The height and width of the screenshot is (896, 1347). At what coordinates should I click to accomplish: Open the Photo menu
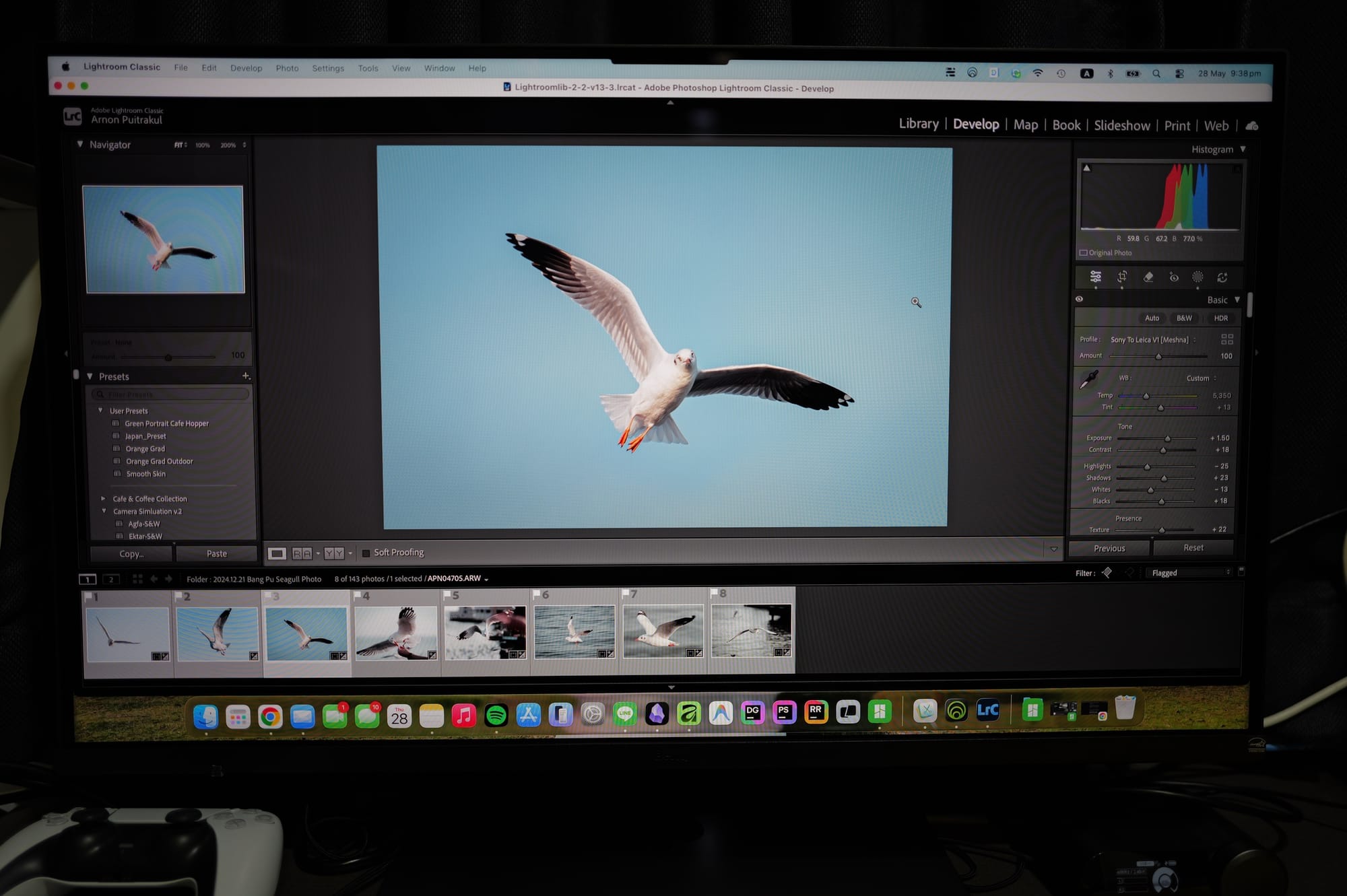[x=287, y=68]
